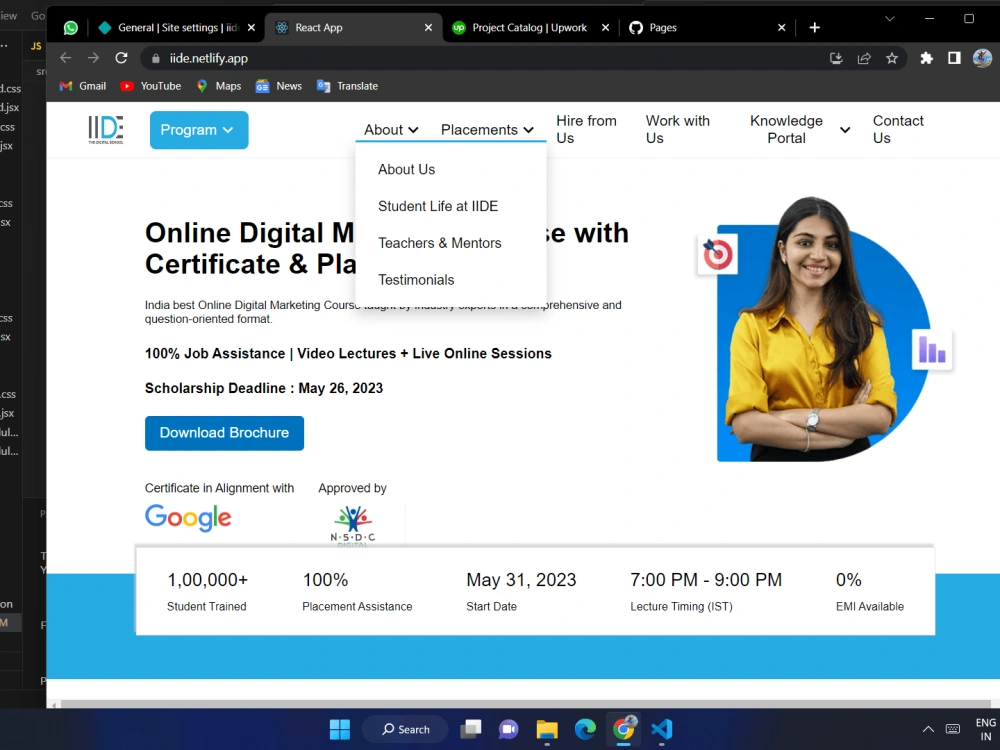Open YouTube bookmark

[x=151, y=86]
